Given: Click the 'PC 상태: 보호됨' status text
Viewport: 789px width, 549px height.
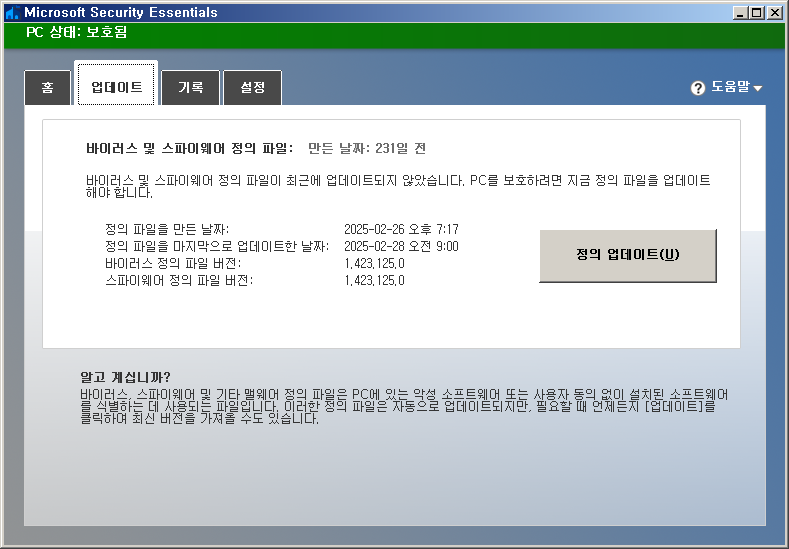Looking at the screenshot, I should point(76,32).
